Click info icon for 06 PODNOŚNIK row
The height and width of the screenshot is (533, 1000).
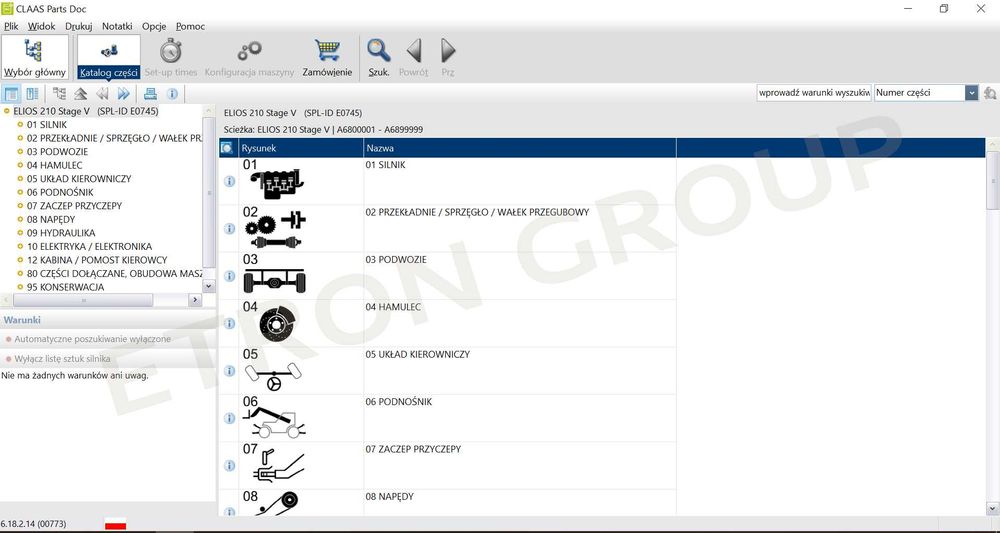pos(230,418)
